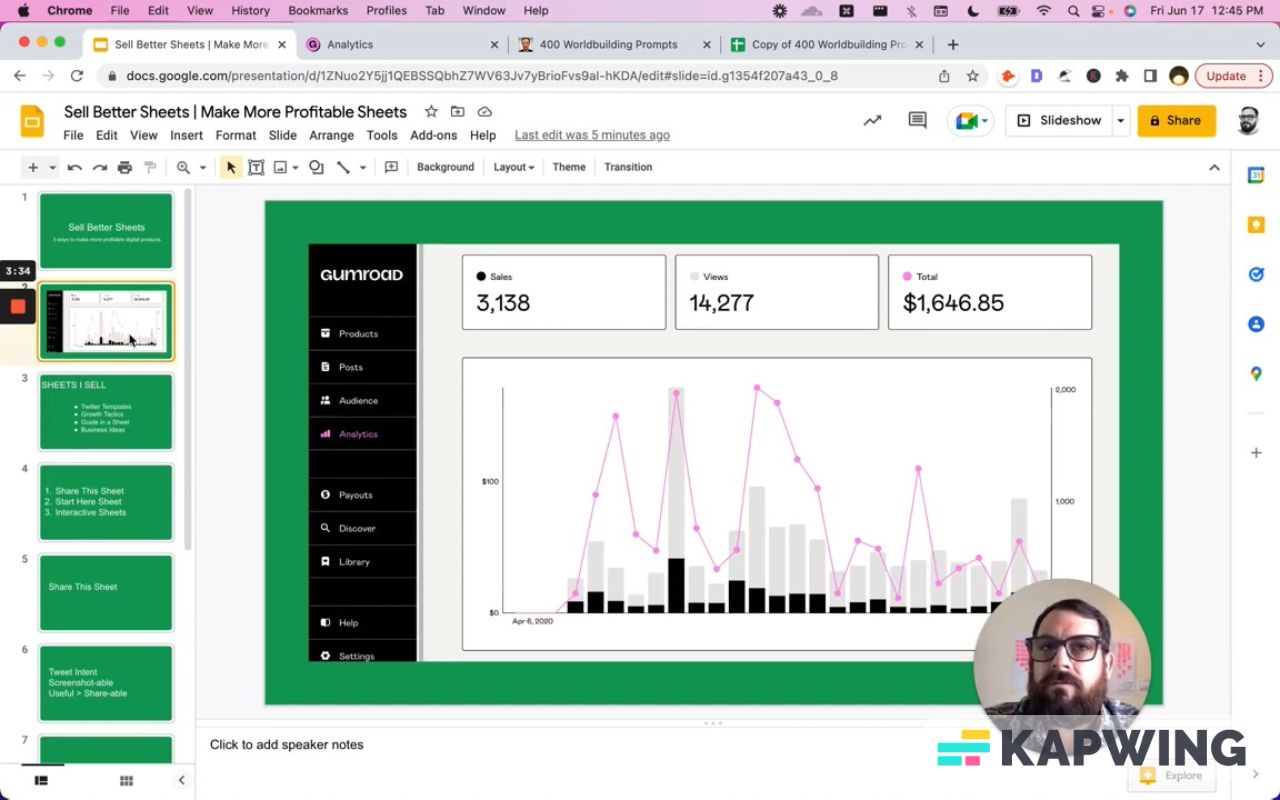Select the Sell Better Sheets slide 1 thumbnail
Viewport: 1280px width, 800px height.
click(x=106, y=231)
